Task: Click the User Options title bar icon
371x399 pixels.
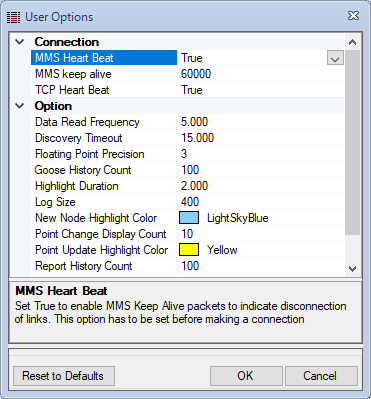Action: [13, 17]
